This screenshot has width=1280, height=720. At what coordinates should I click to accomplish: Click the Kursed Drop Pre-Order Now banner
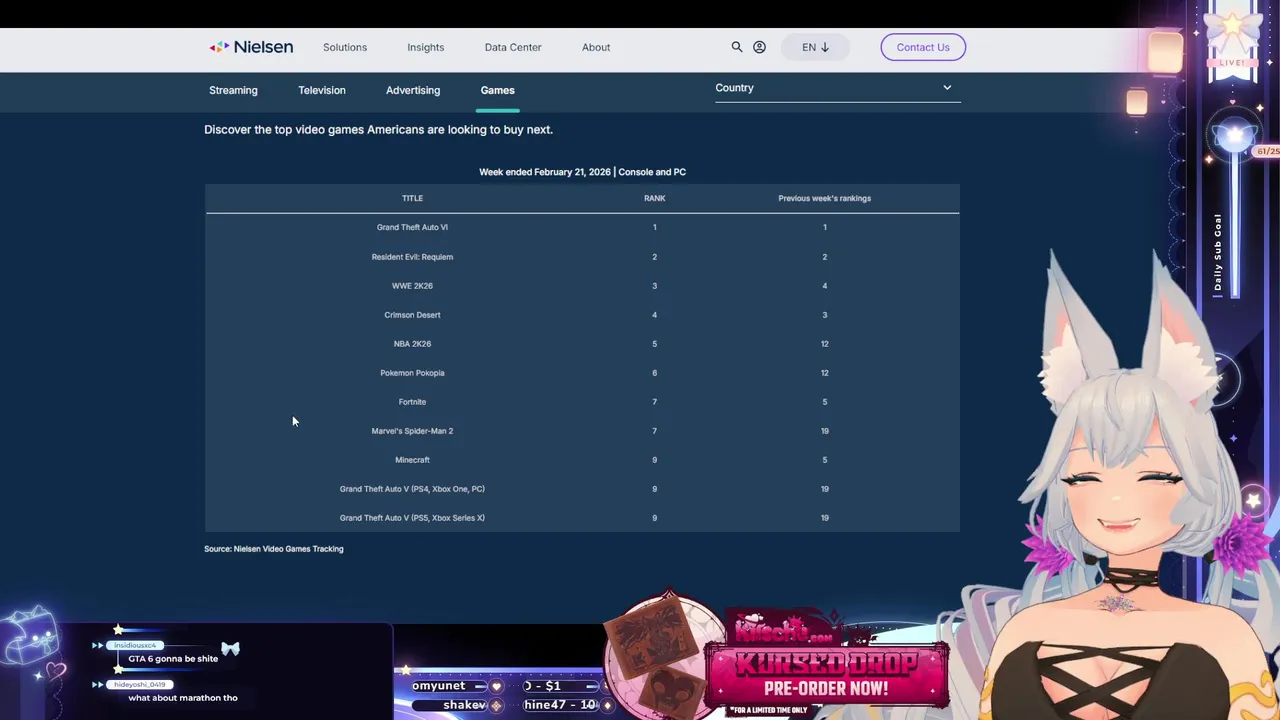[x=826, y=665]
